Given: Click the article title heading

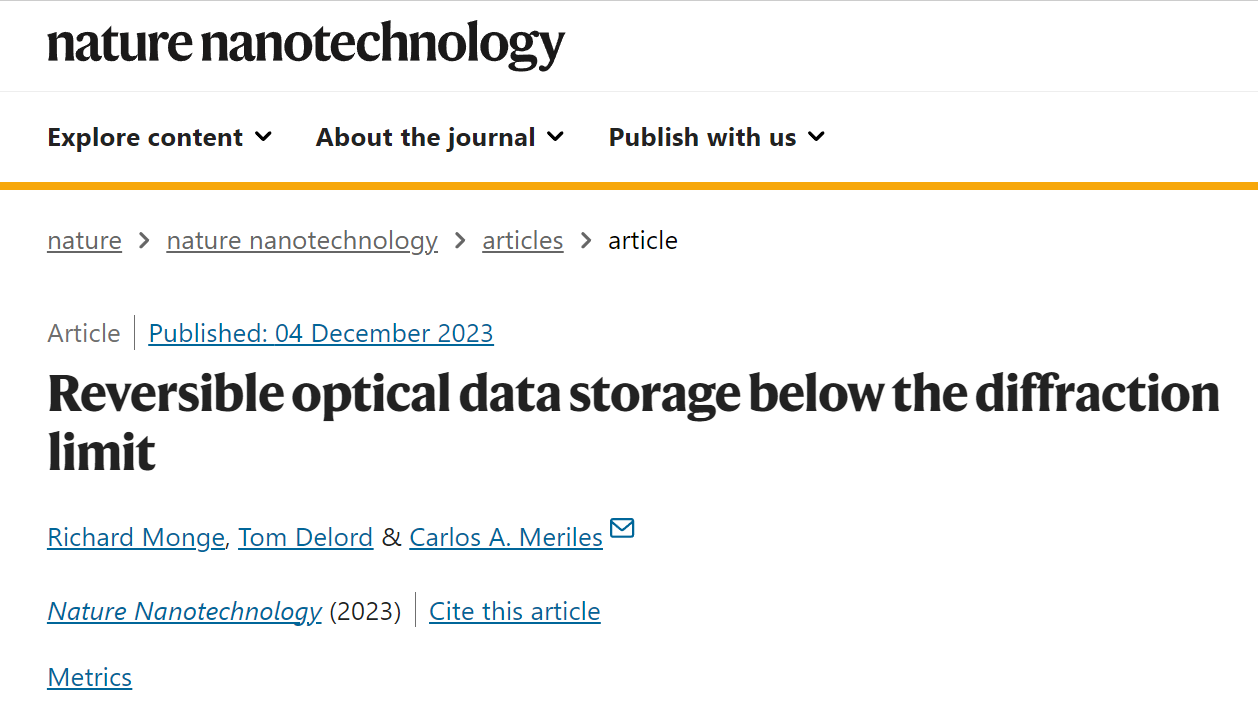Looking at the screenshot, I should 633,423.
